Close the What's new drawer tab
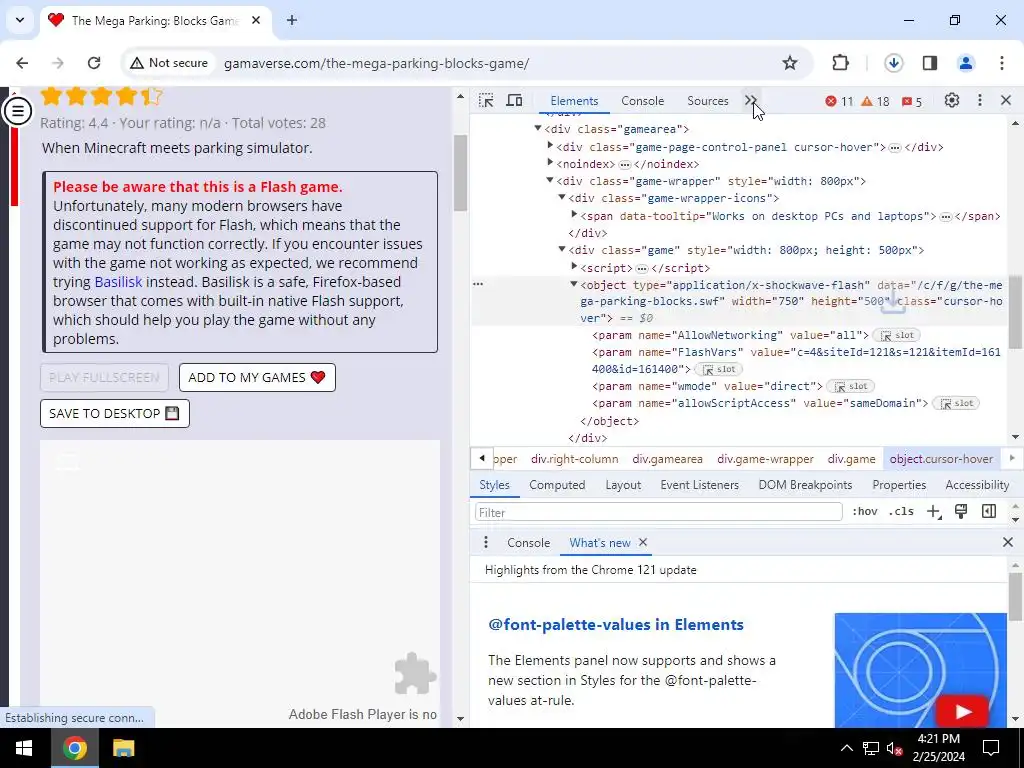 [643, 542]
